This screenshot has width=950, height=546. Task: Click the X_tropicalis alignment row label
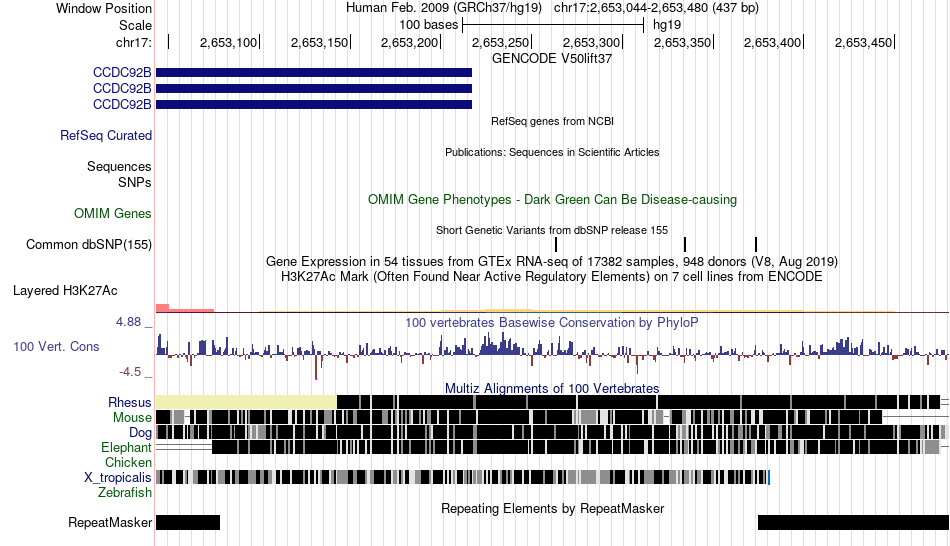tap(118, 478)
